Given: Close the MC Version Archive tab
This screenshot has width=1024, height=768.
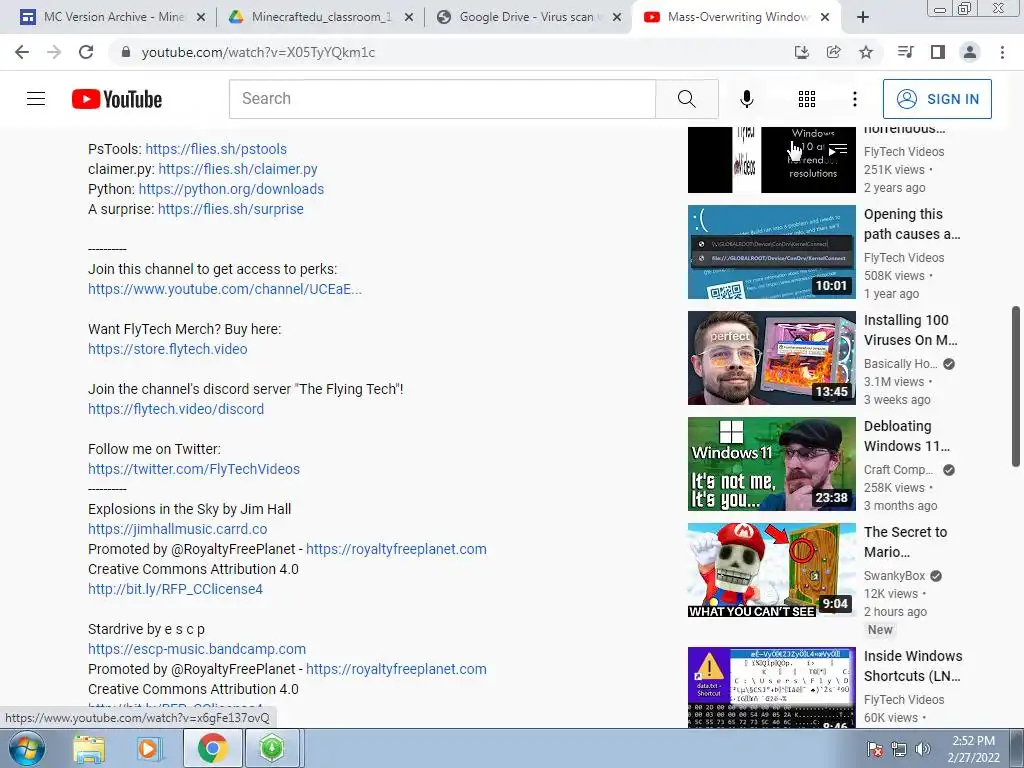Looking at the screenshot, I should pos(201,18).
